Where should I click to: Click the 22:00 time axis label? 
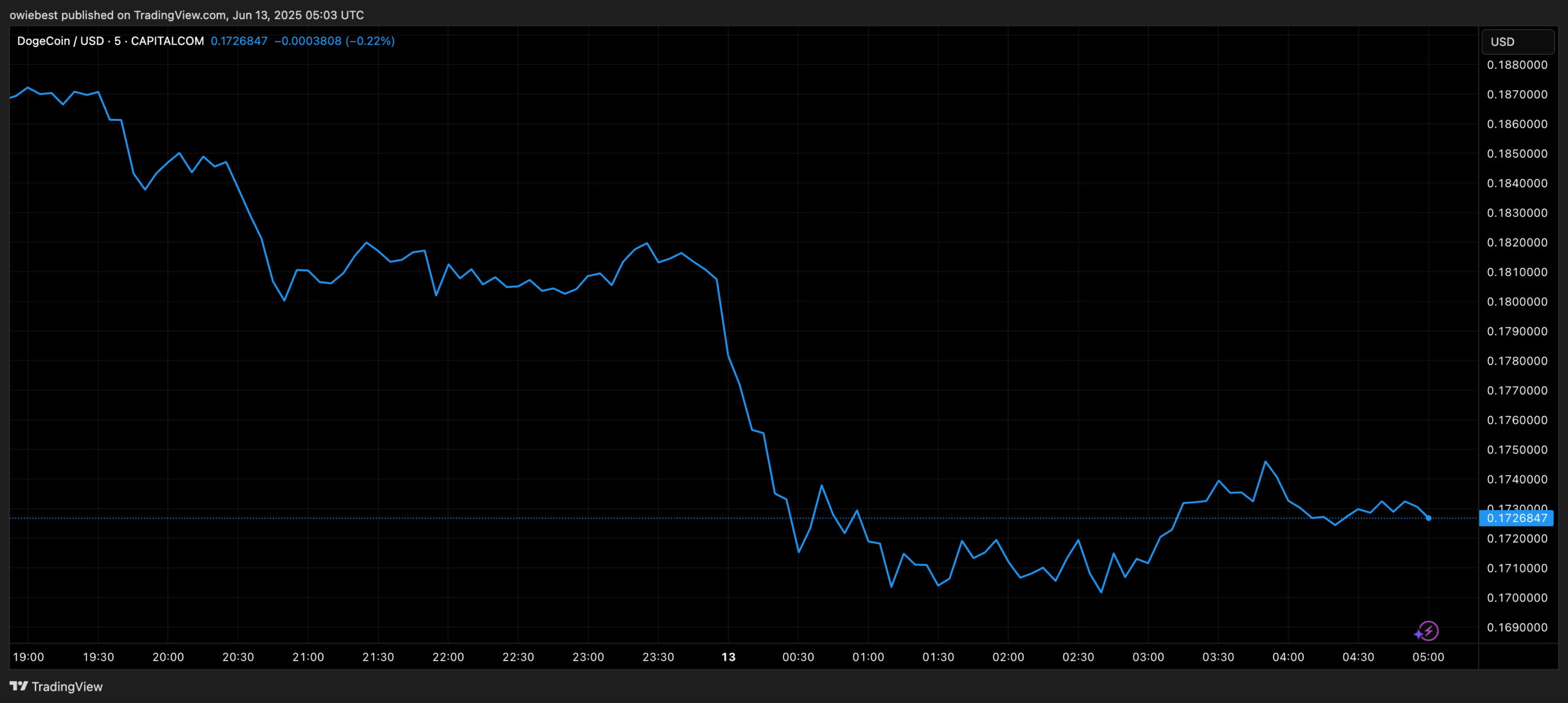[448, 657]
